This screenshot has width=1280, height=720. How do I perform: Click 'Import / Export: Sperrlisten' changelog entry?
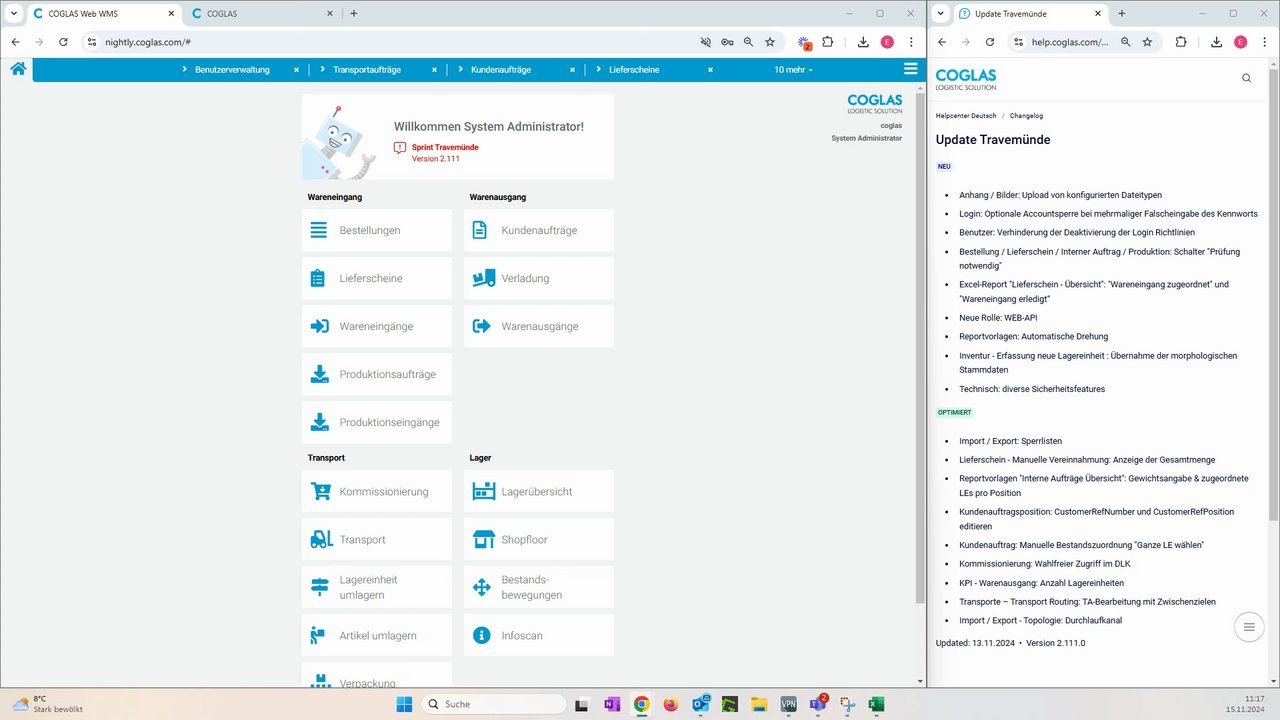pos(1010,441)
